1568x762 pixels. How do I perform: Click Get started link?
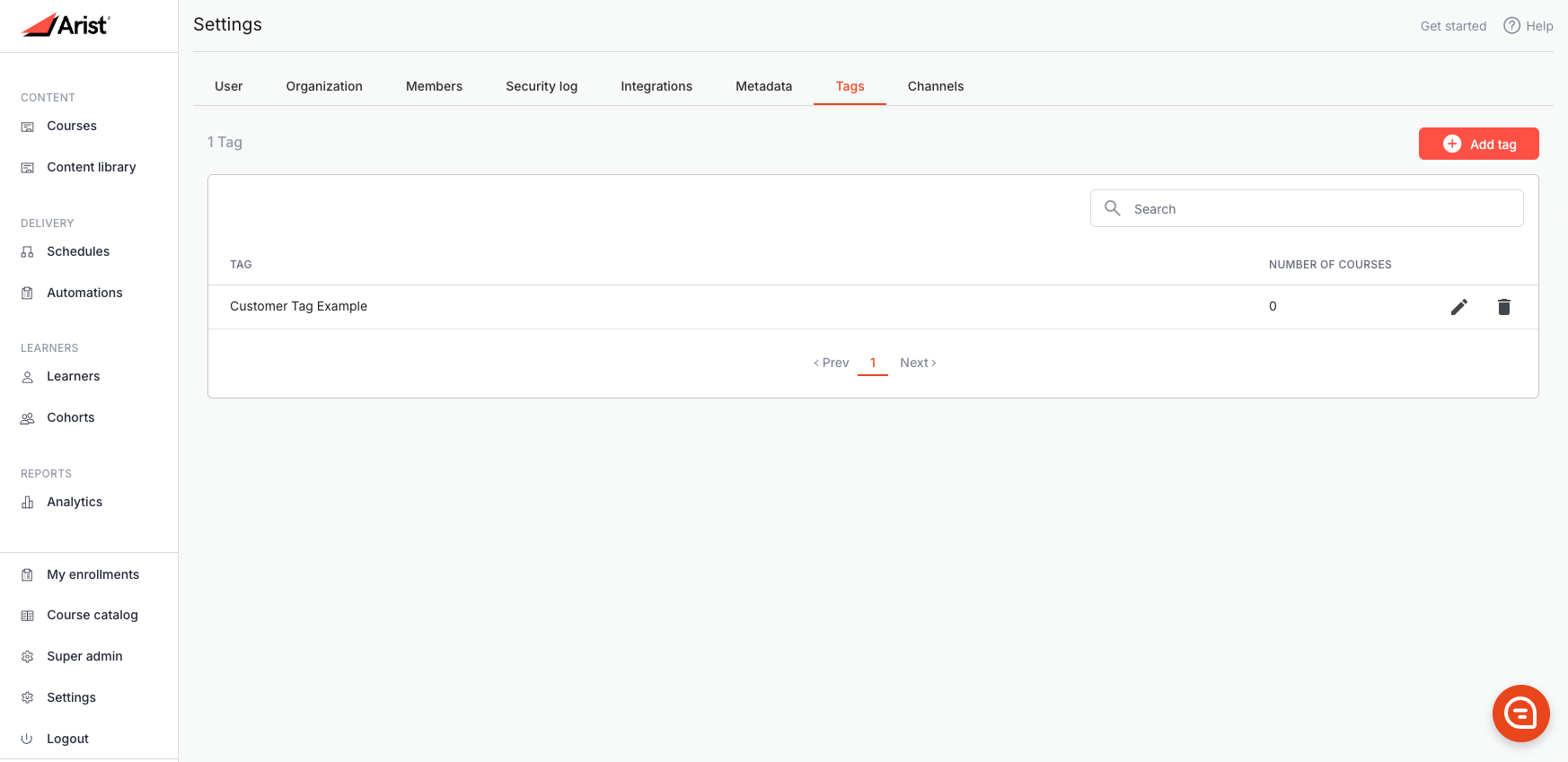[x=1453, y=26]
